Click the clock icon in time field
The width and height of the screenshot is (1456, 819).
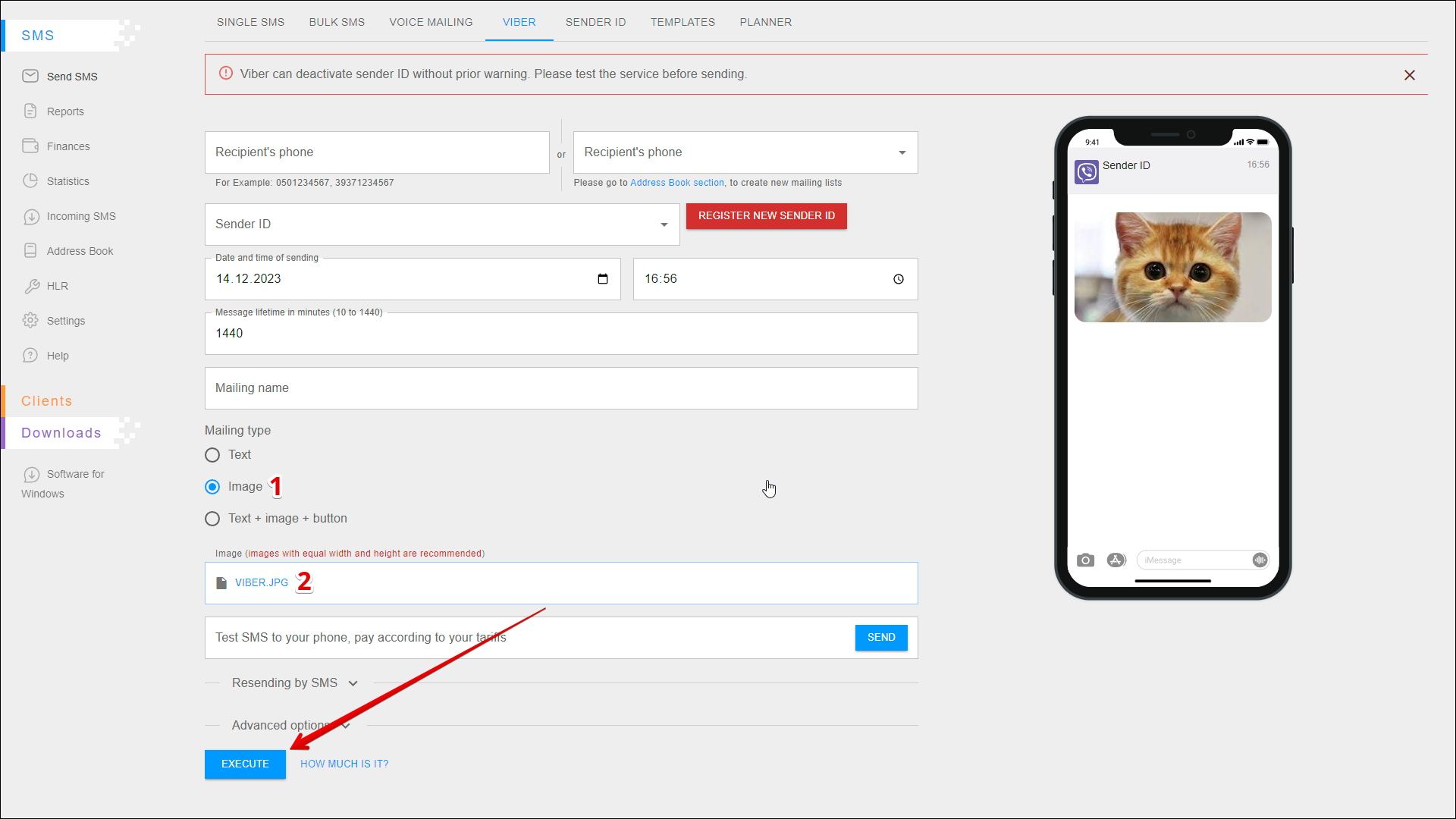click(x=899, y=279)
